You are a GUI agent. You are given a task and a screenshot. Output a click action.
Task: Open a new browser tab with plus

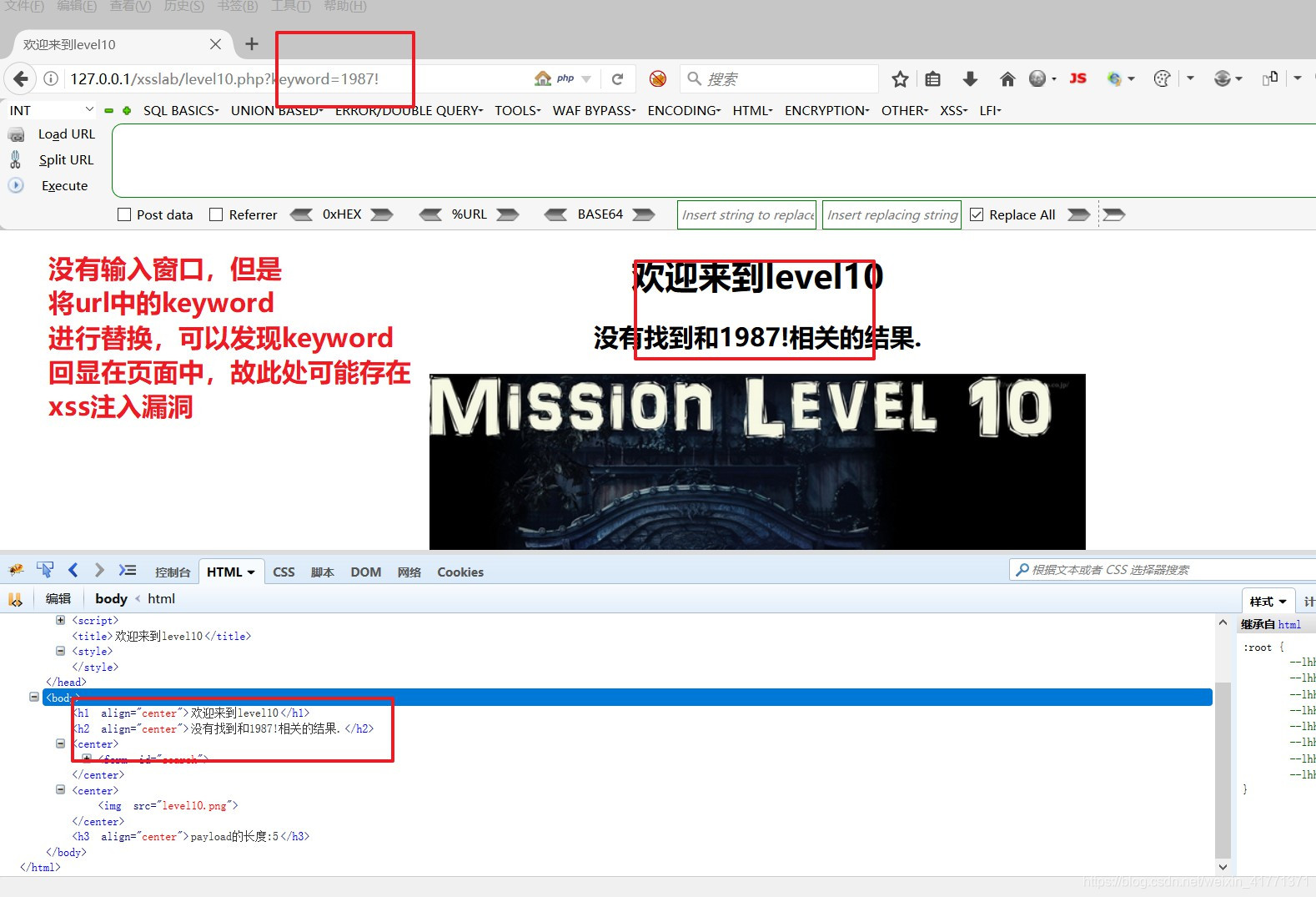252,44
